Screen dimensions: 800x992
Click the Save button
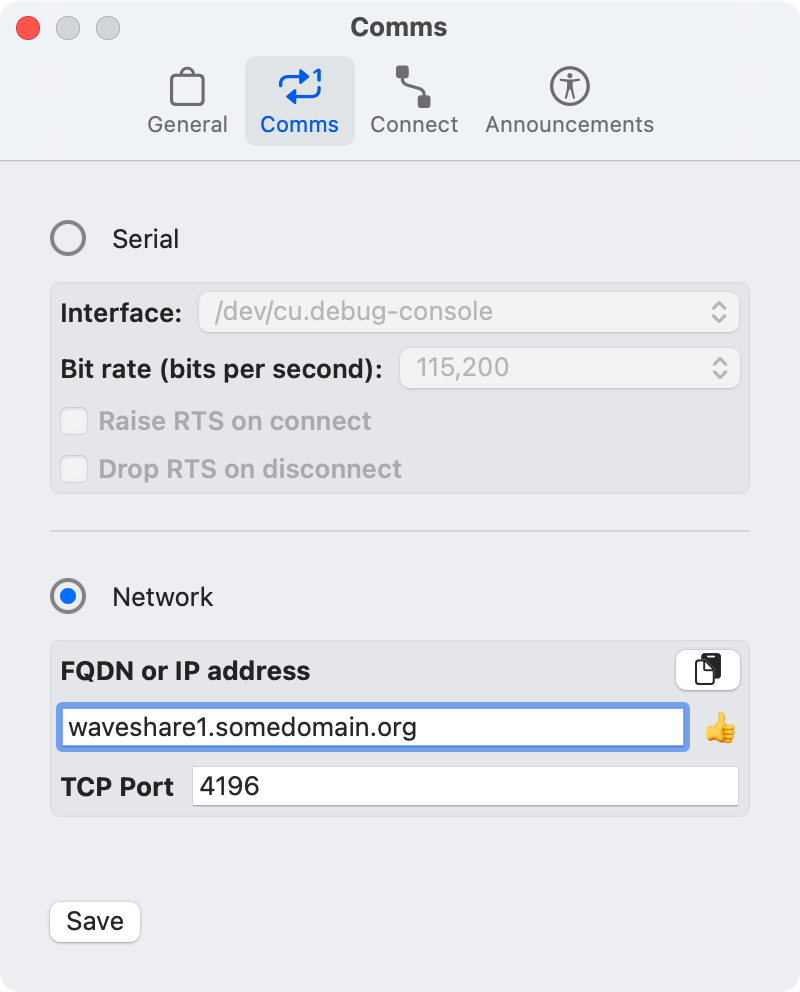(95, 921)
